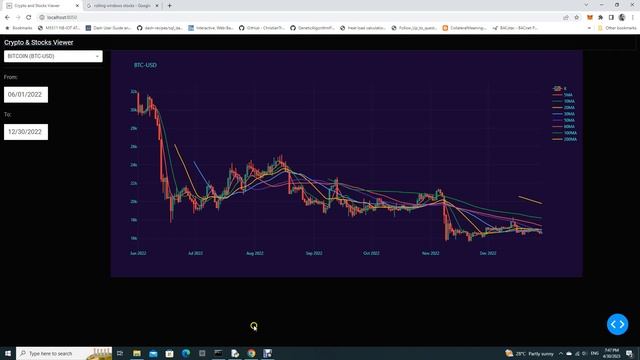
Task: Open Google Chrome from the taskbar
Action: pos(251,353)
